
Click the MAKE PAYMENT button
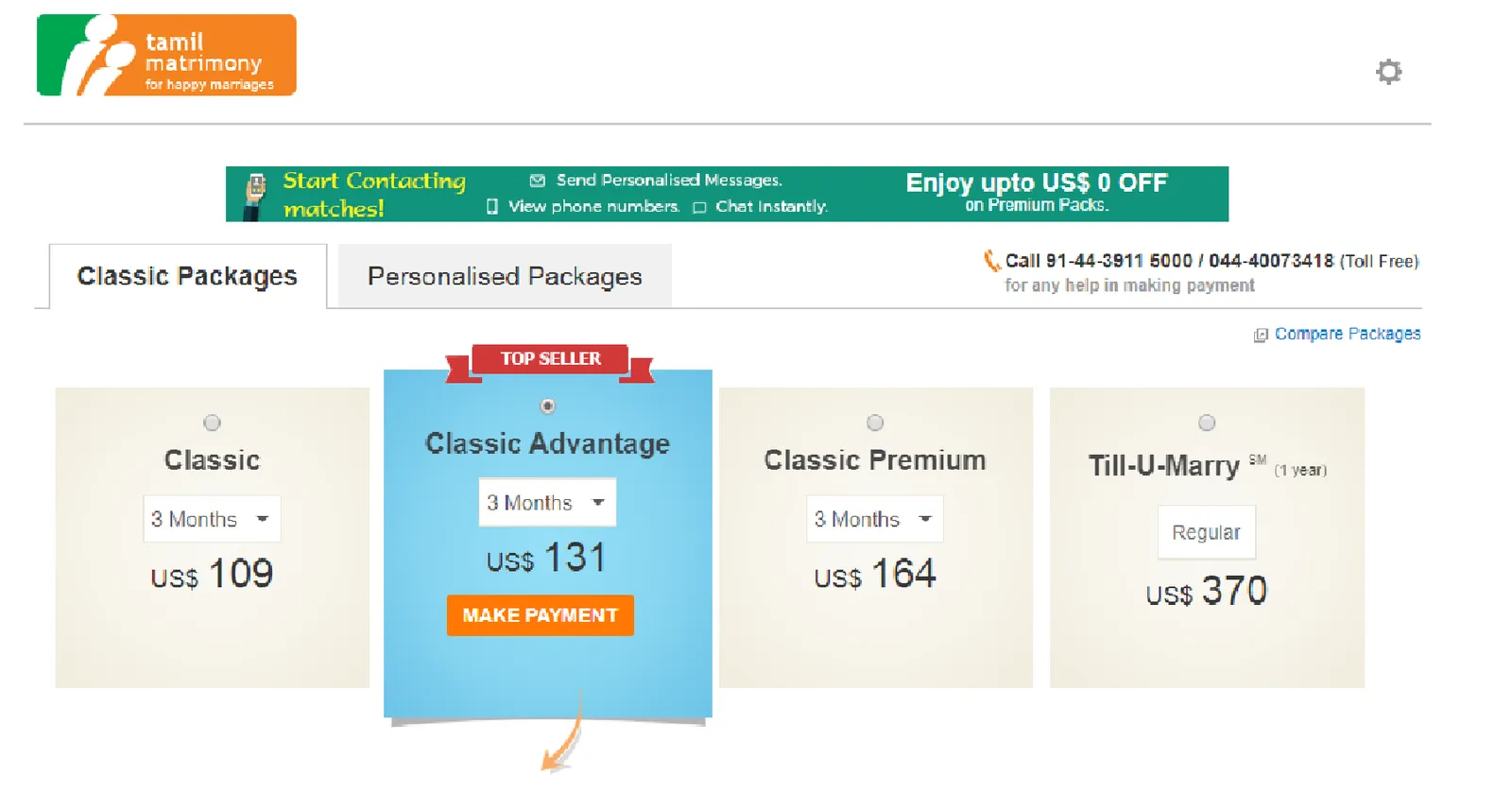541,615
